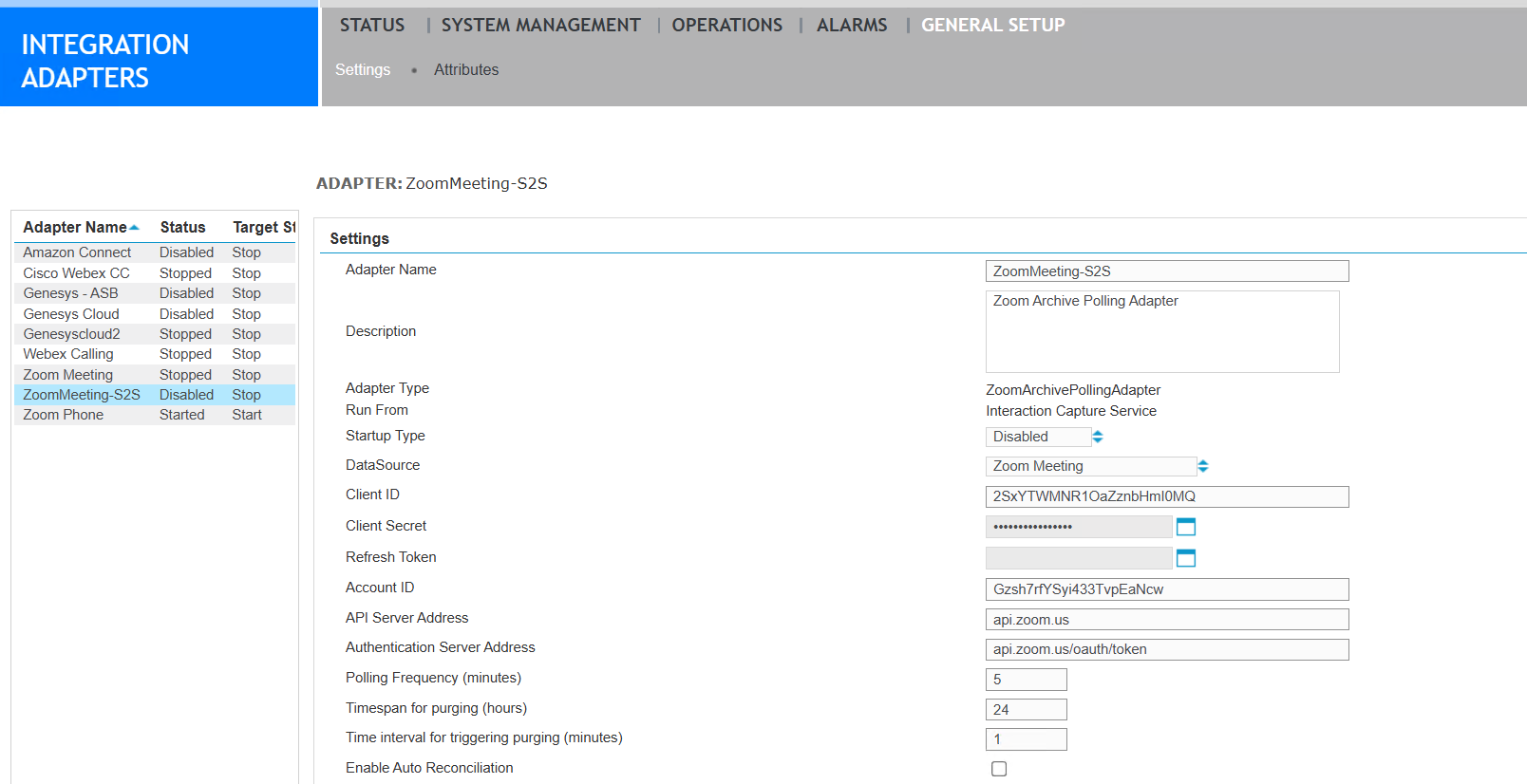1527x784 pixels.
Task: Click the Settings sub-tab link
Action: click(x=363, y=70)
